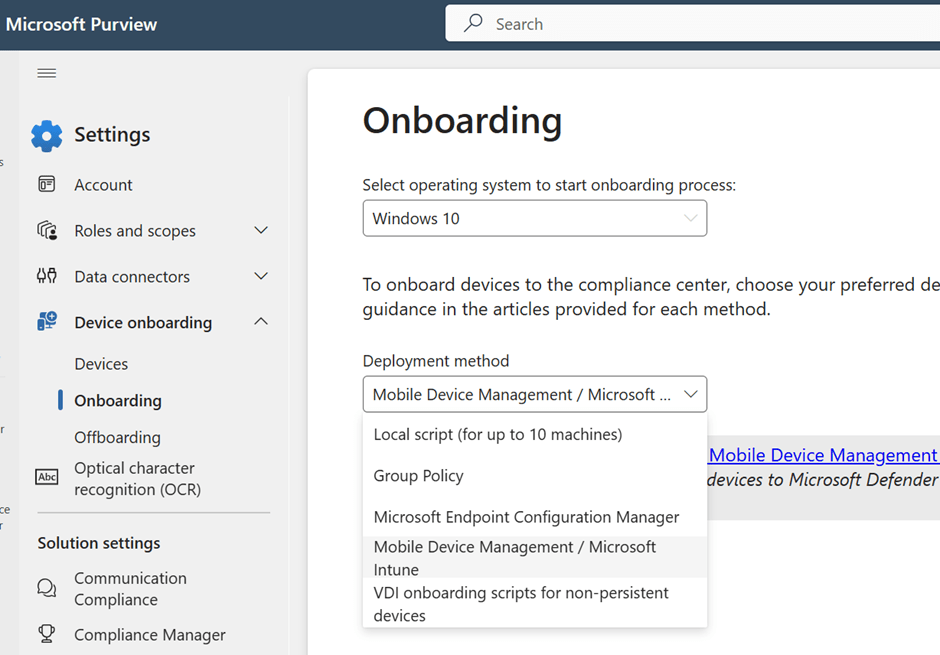The image size is (940, 655).
Task: Click the search magnifier icon
Action: click(474, 24)
